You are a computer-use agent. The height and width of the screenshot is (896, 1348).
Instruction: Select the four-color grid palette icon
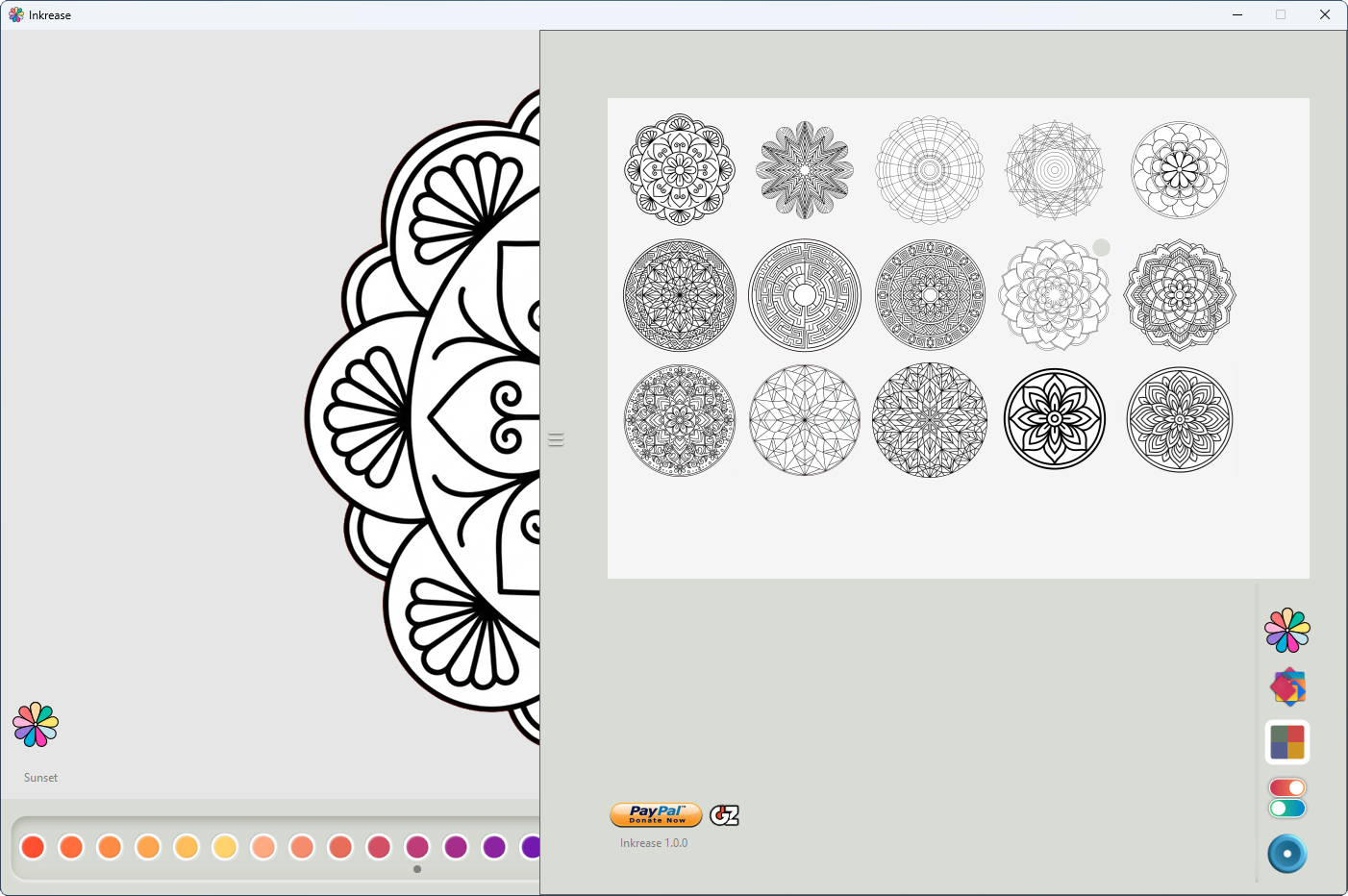tap(1287, 742)
